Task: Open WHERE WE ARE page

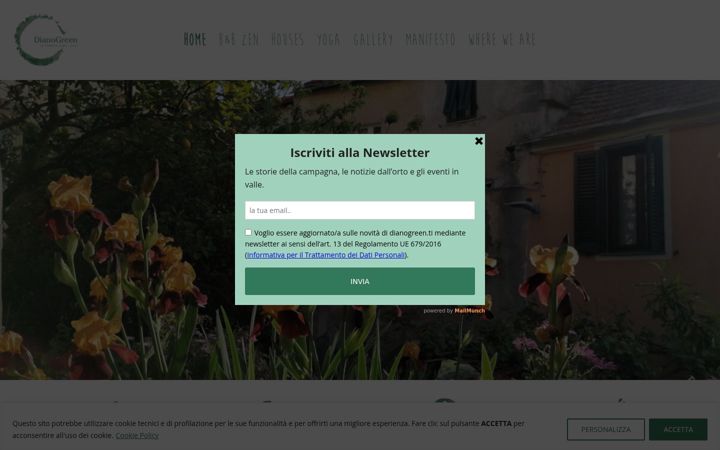Action: point(502,39)
